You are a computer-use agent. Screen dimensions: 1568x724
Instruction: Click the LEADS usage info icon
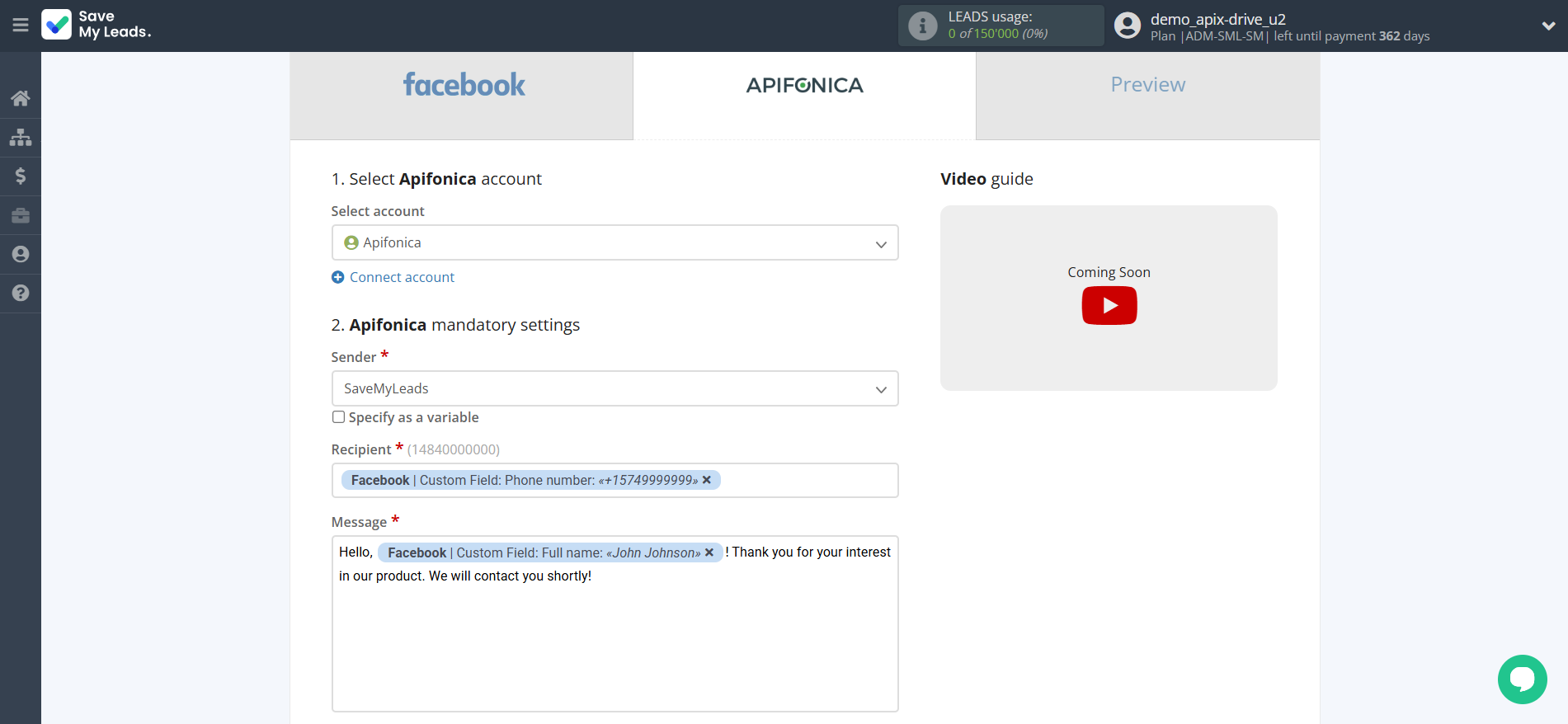point(922,26)
